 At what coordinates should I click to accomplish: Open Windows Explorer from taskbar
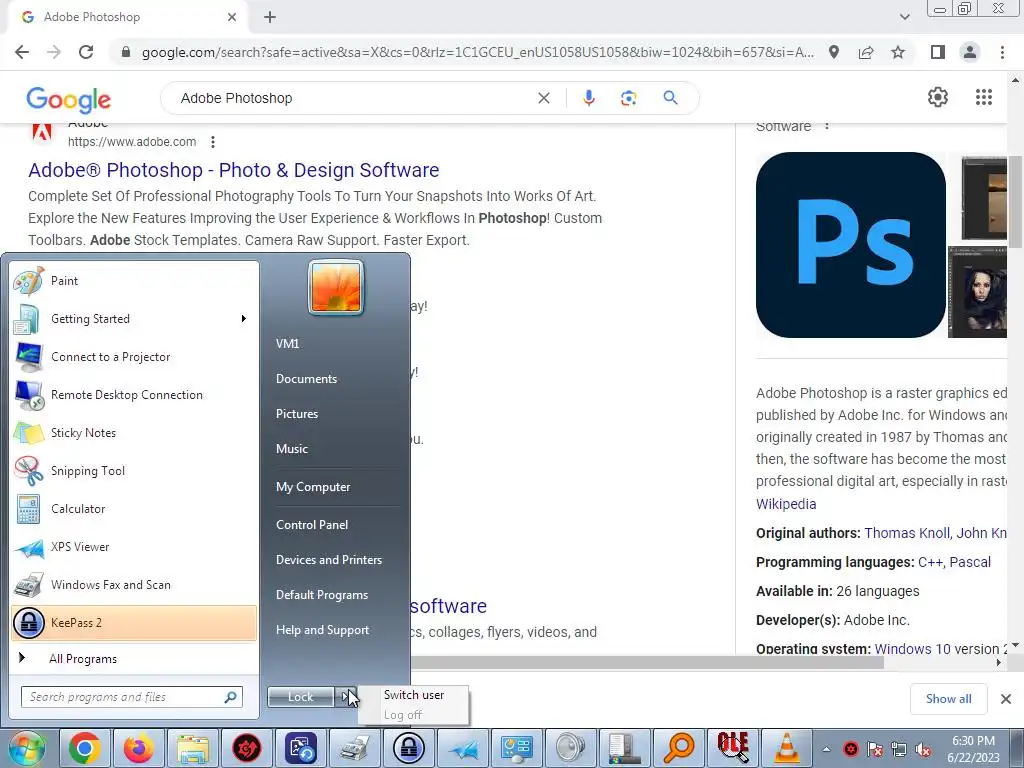pyautogui.click(x=193, y=748)
